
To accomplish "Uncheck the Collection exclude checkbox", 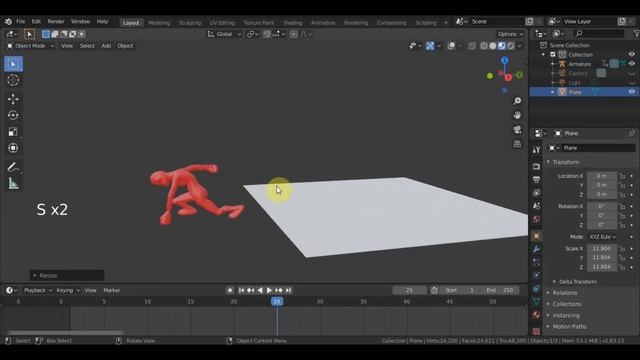I will click(553, 54).
